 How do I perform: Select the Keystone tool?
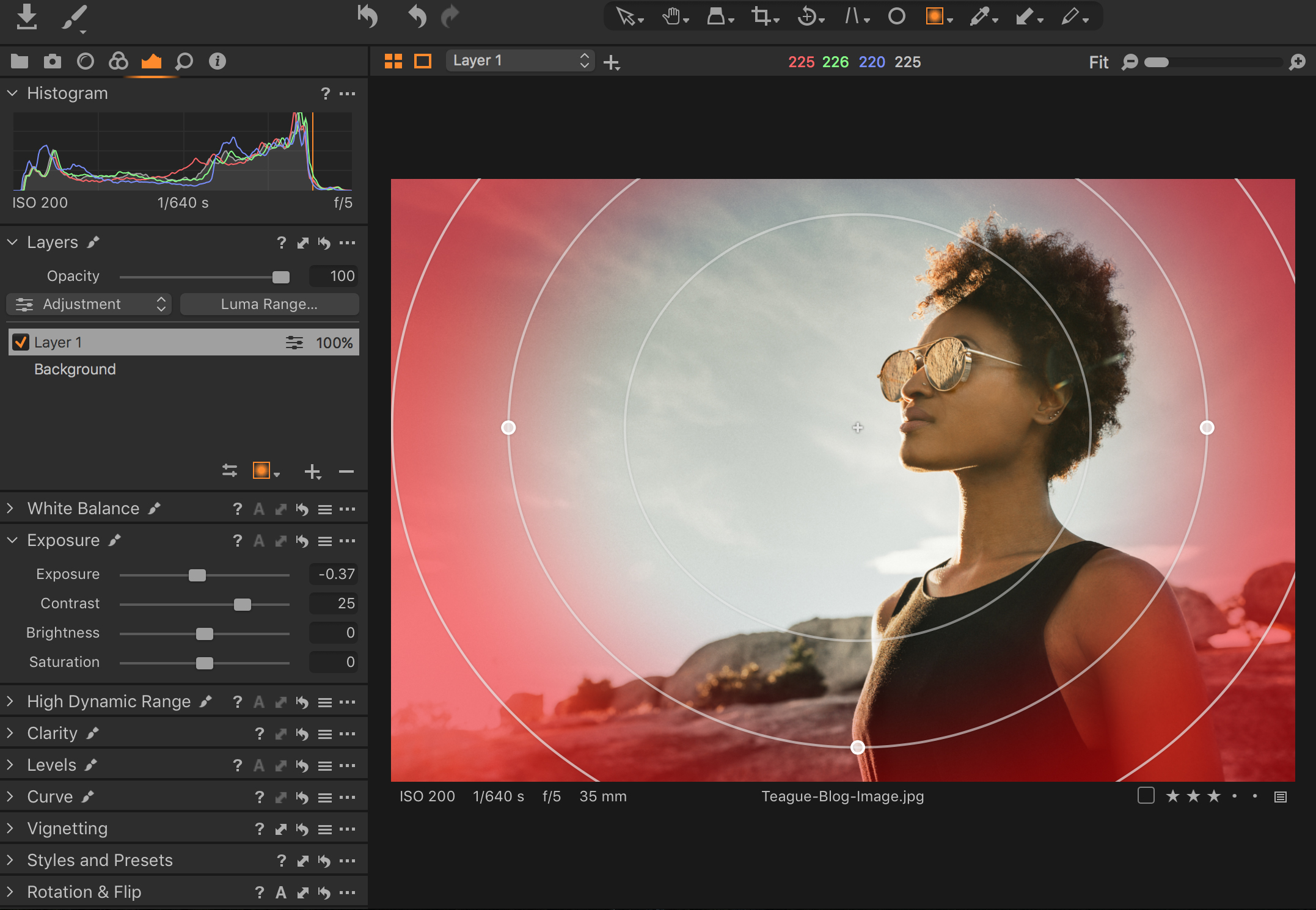tap(856, 16)
